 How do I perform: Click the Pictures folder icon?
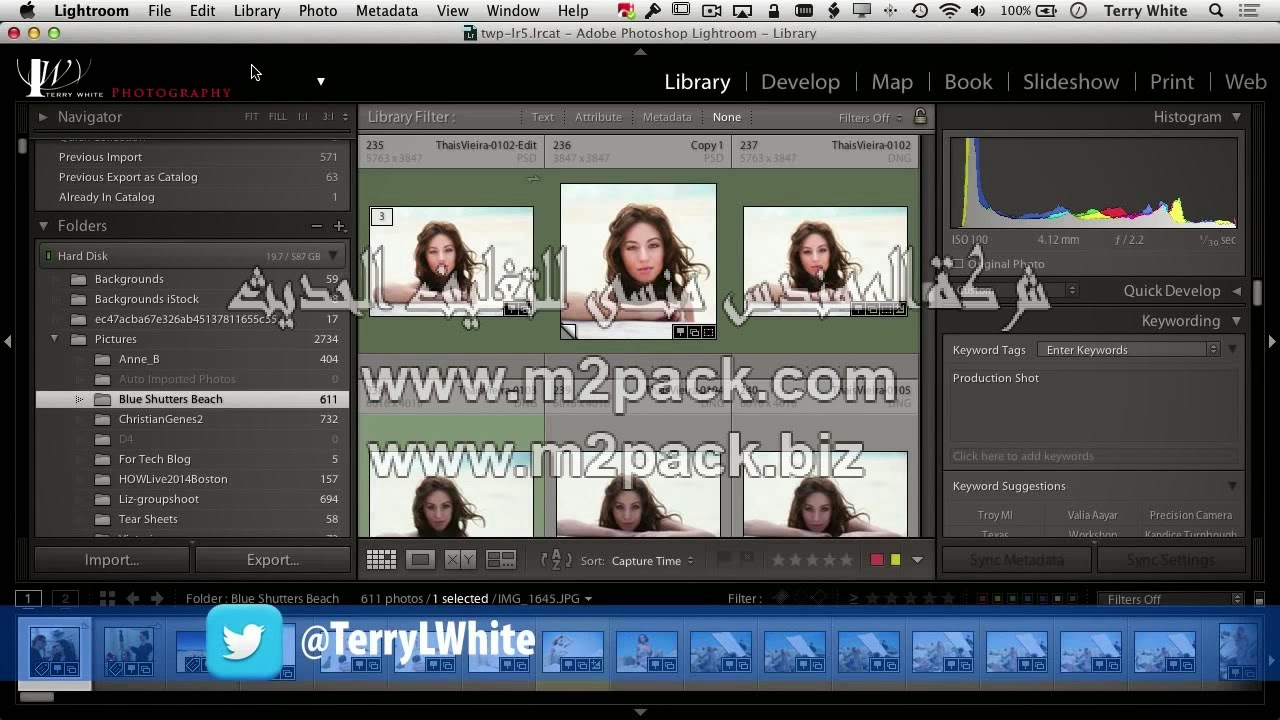click(78, 339)
